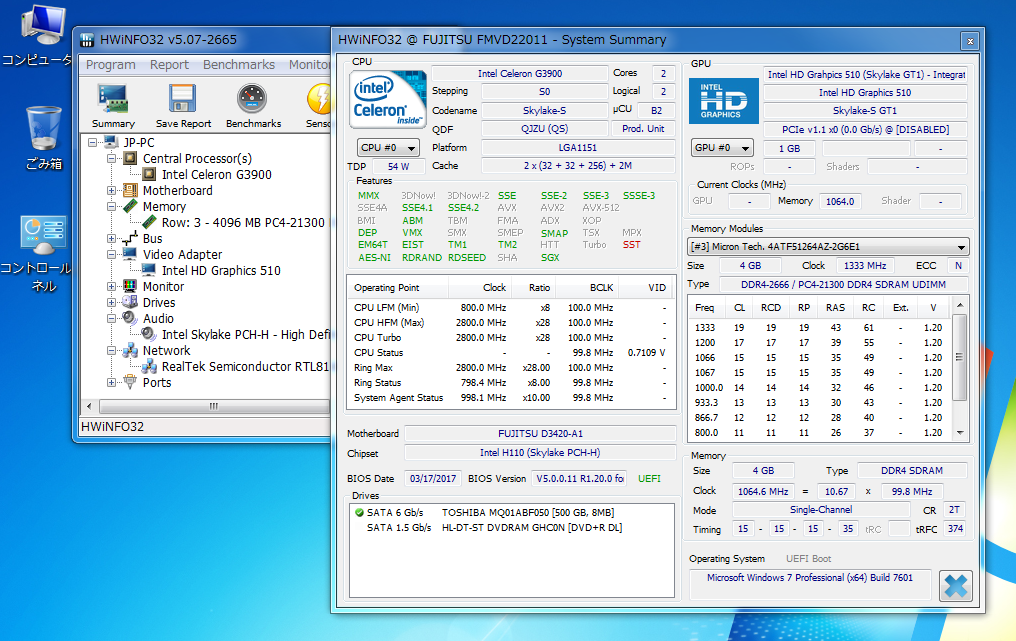1016x641 pixels.
Task: Open the CPU #0 selector dropdown
Action: [x=388, y=148]
